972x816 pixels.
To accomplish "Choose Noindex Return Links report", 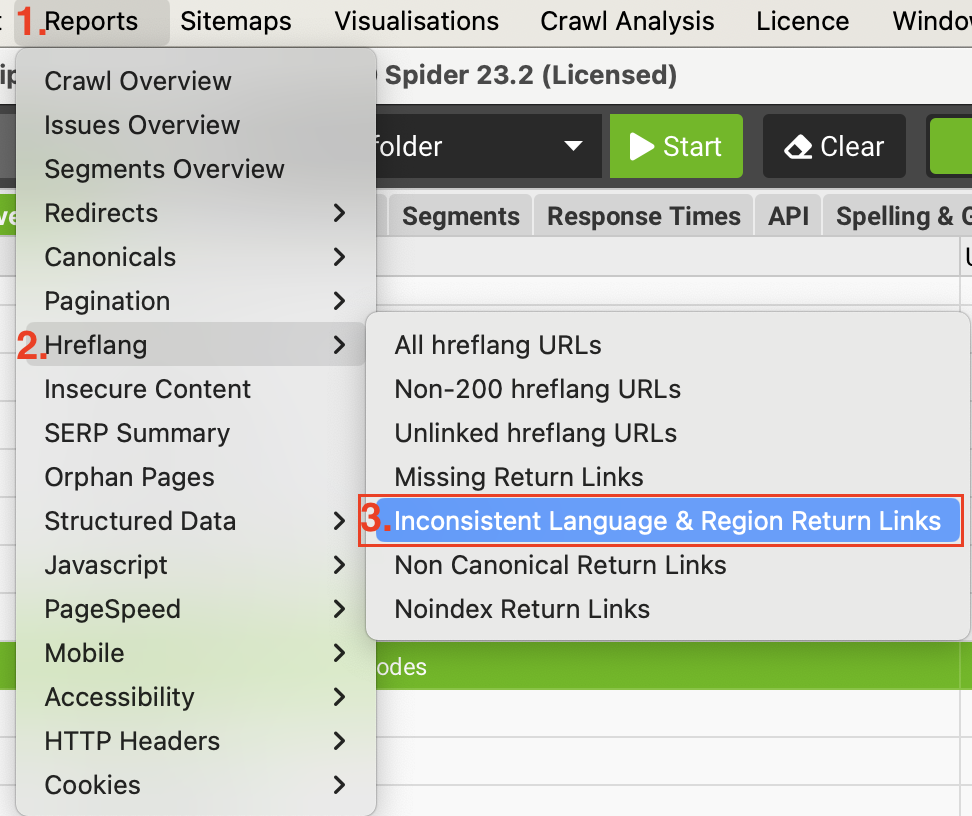I will (x=522, y=609).
